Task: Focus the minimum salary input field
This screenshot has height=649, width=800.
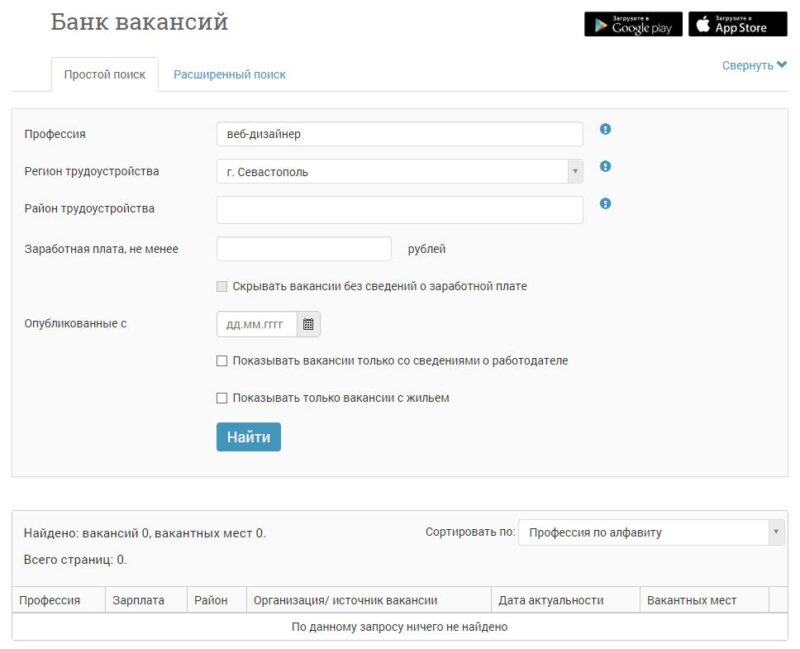Action: [x=303, y=249]
